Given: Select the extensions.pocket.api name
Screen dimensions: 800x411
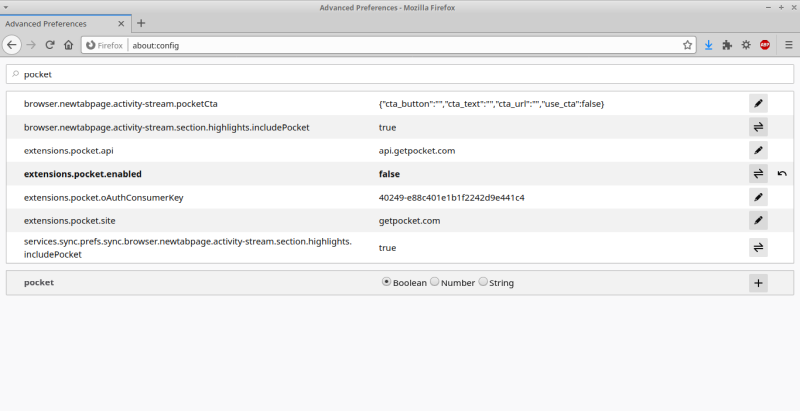Looking at the screenshot, I should (69, 150).
